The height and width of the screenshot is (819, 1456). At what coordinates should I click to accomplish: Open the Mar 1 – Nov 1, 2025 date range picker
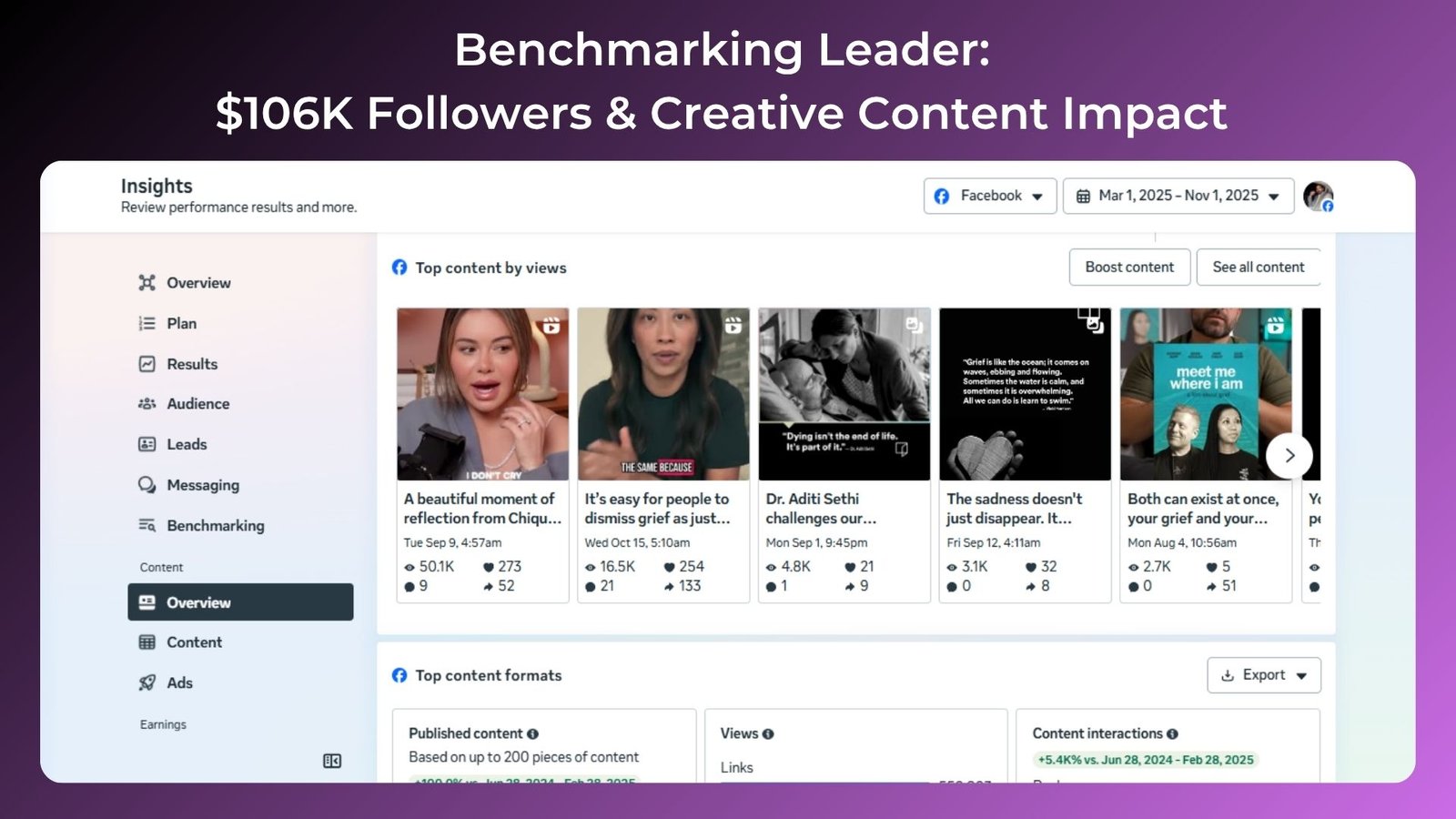[x=1178, y=196]
